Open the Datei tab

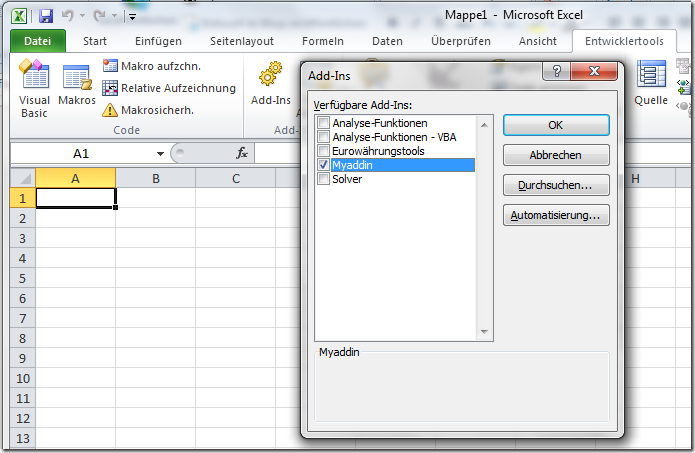38,41
